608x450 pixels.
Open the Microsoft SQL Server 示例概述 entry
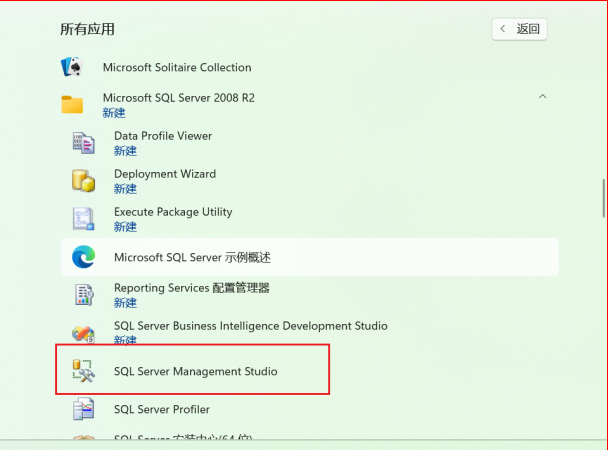pos(192,257)
